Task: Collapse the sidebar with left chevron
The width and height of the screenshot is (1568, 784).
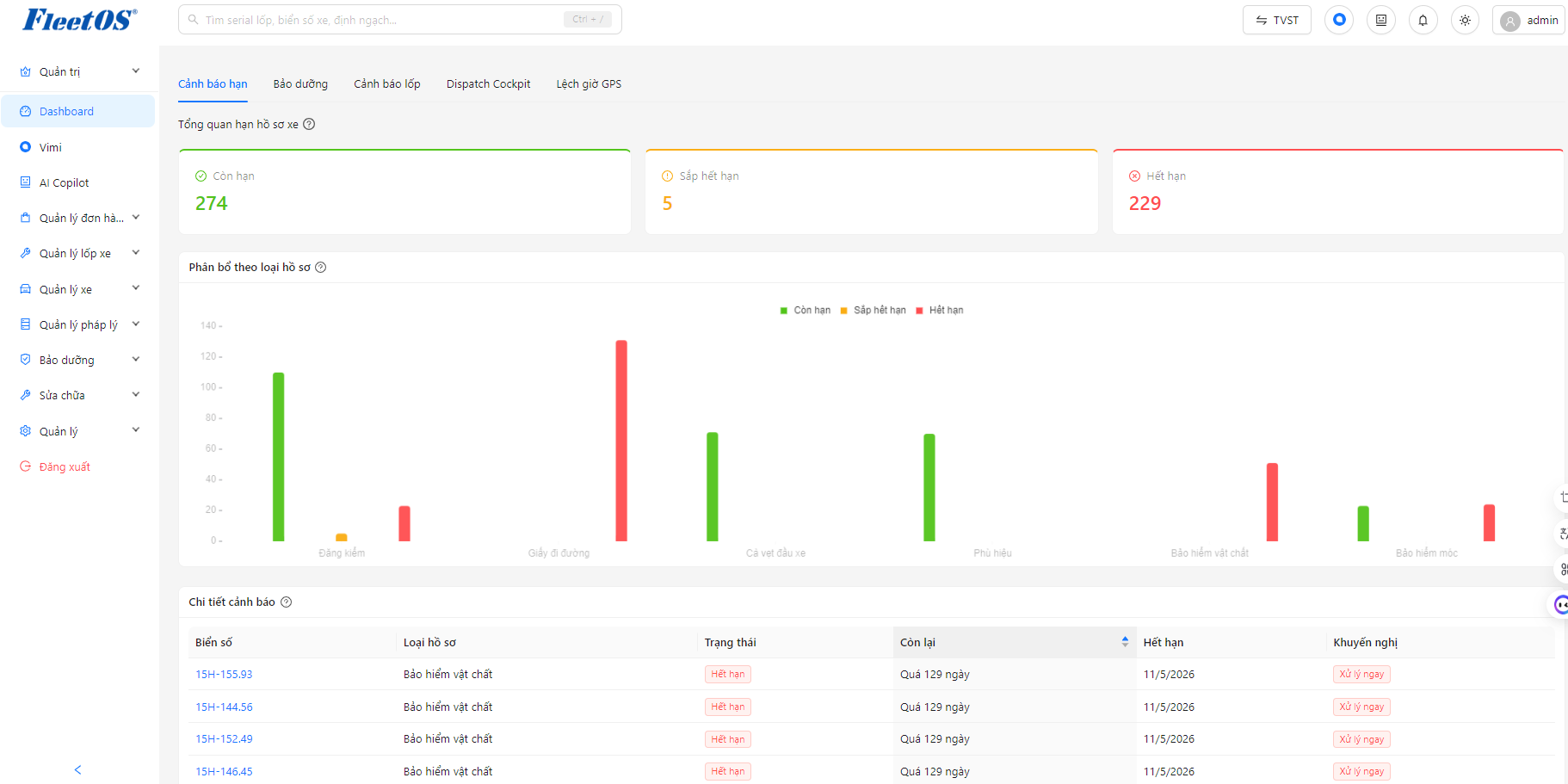Action: point(78,769)
